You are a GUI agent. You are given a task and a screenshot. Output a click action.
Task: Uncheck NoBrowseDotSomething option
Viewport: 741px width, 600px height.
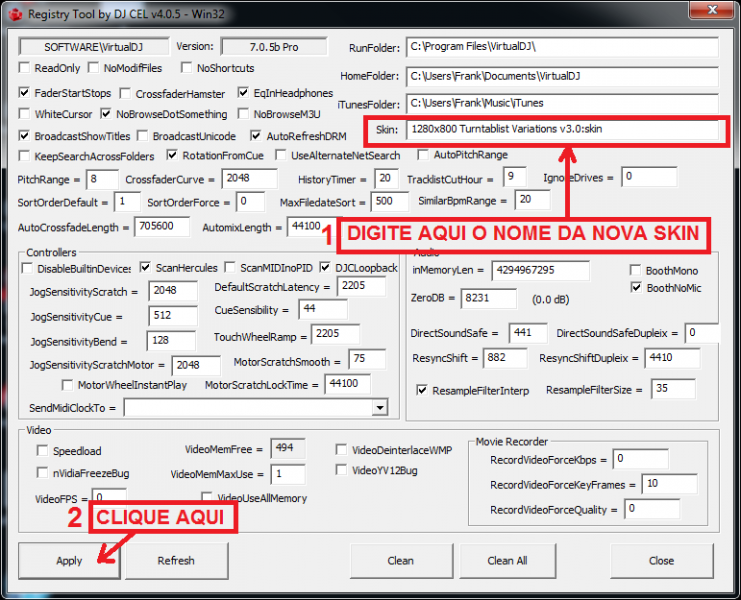106,114
